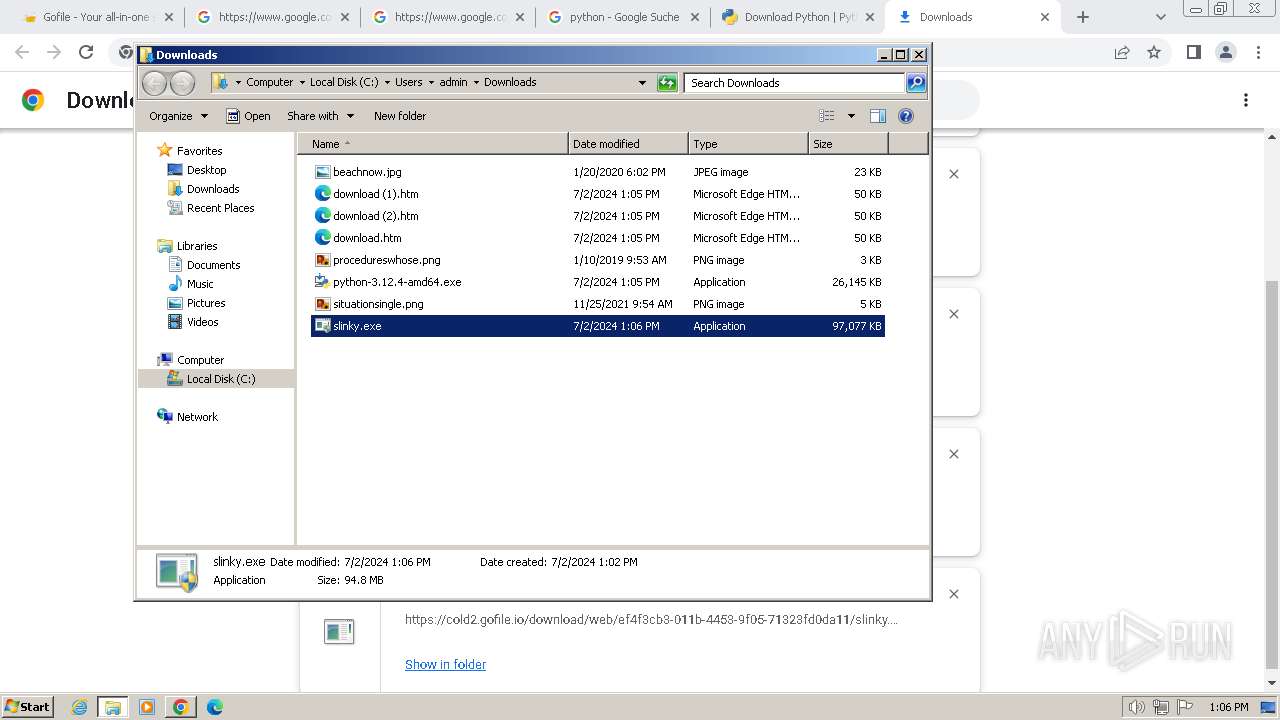Click Users in the breadcrumb path
Viewport: 1280px width, 720px height.
(x=408, y=83)
